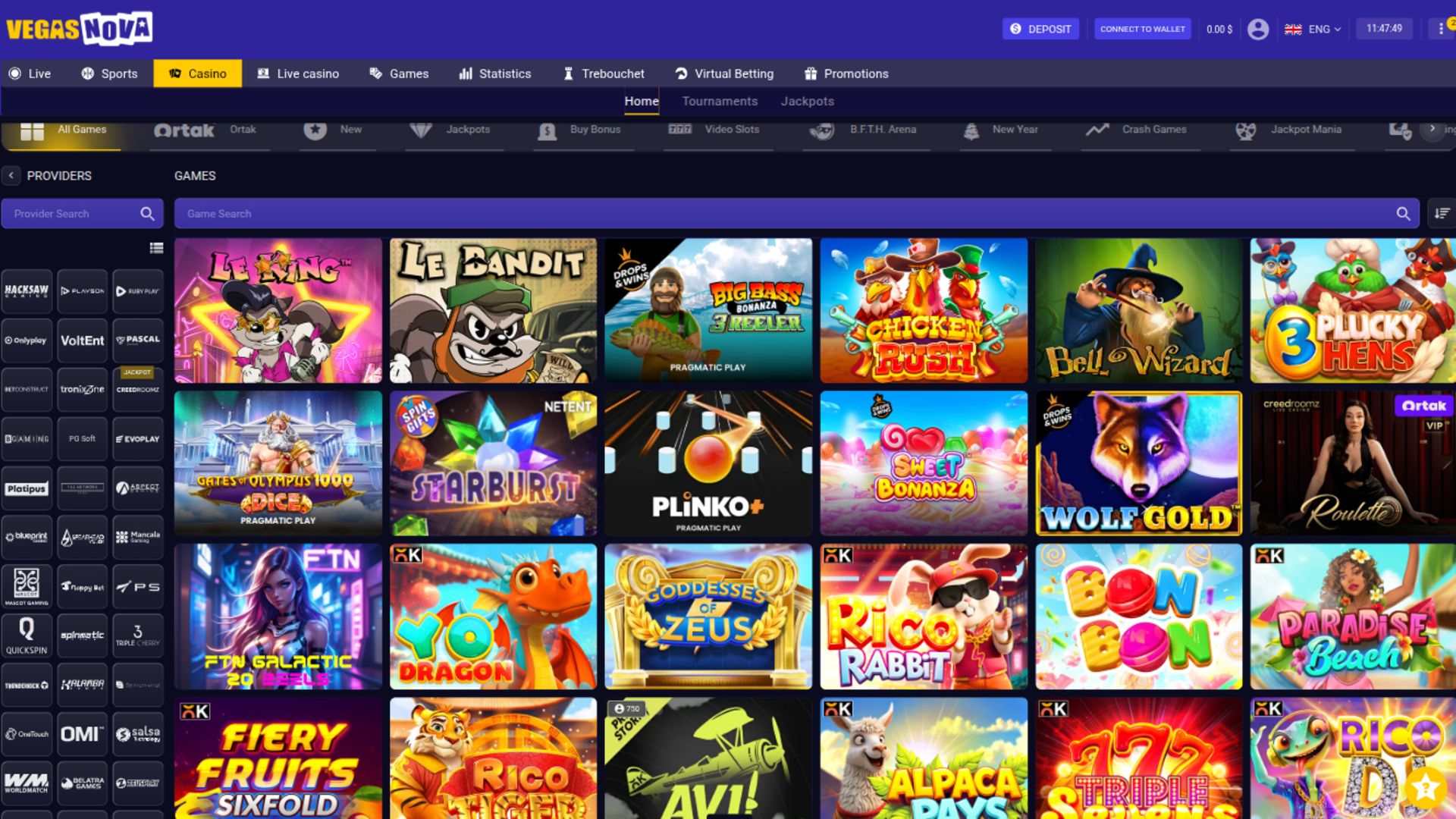The height and width of the screenshot is (819, 1456).
Task: Collapse the Providers panel with back arrow
Action: coord(12,175)
